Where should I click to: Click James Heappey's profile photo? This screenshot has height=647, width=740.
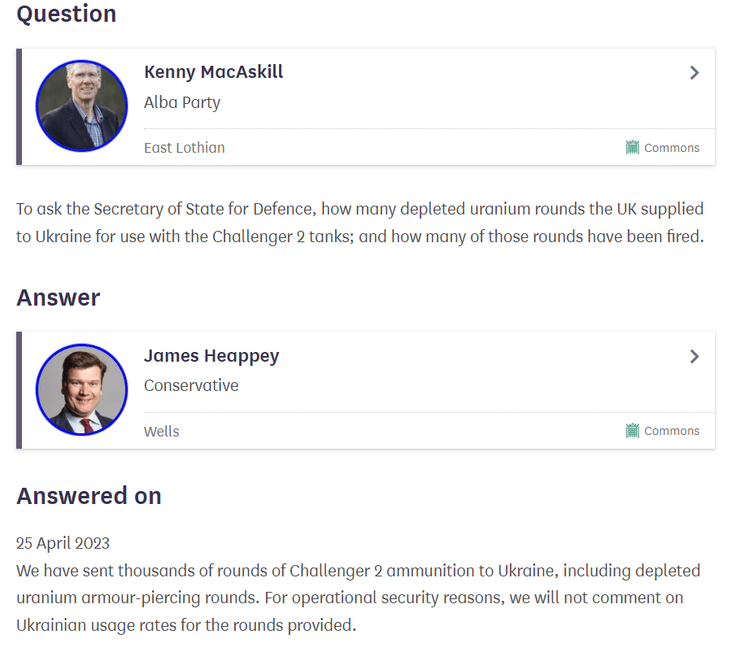82,389
